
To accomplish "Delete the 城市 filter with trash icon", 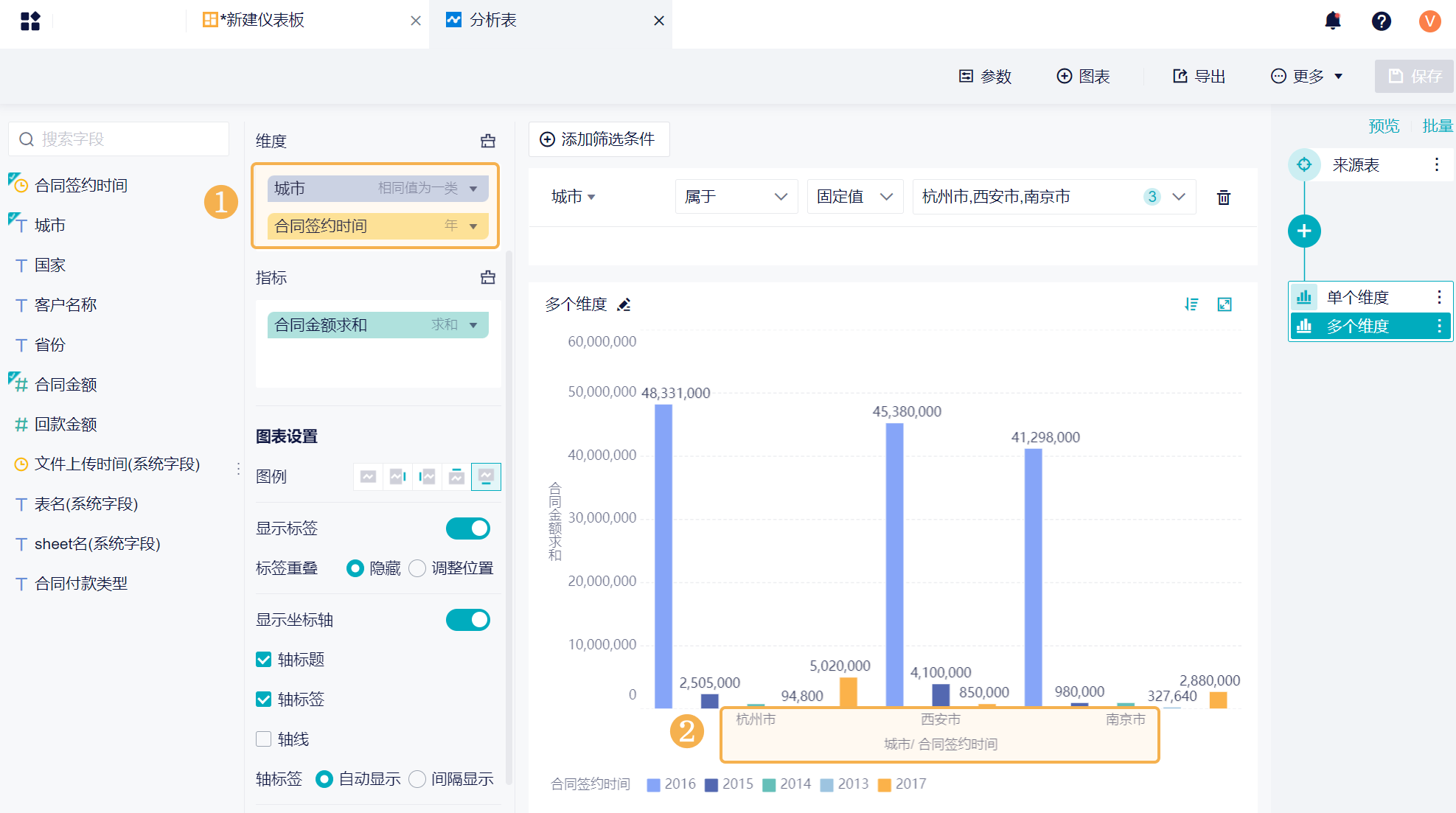I will [x=1223, y=198].
